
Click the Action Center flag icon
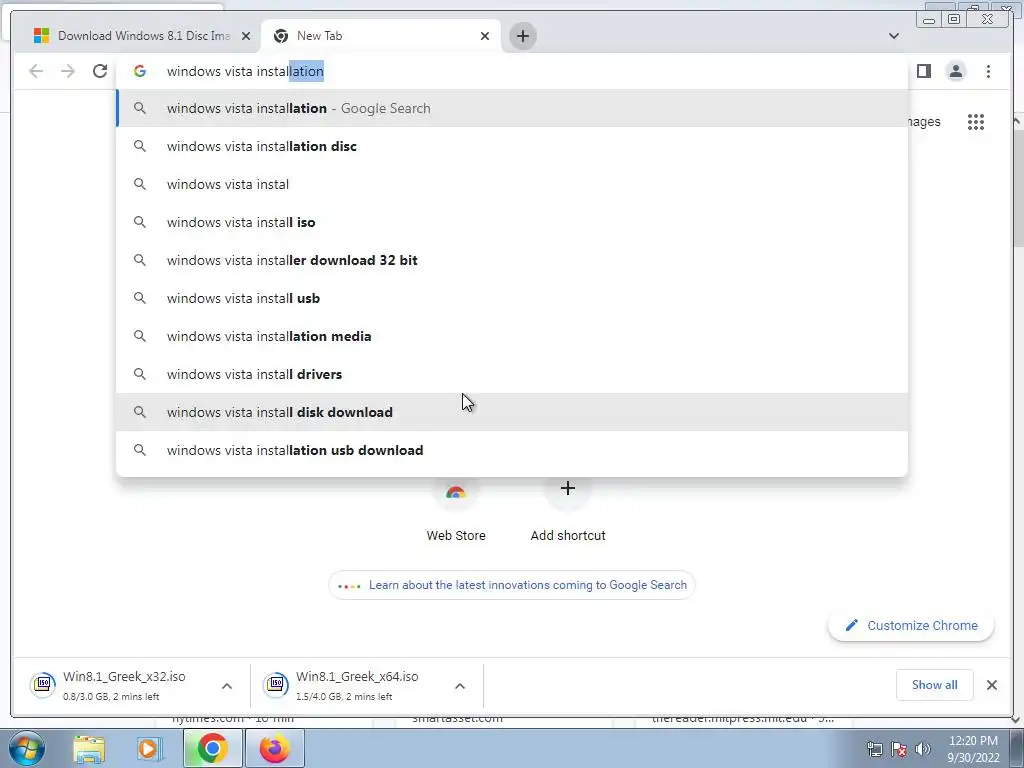(899, 749)
